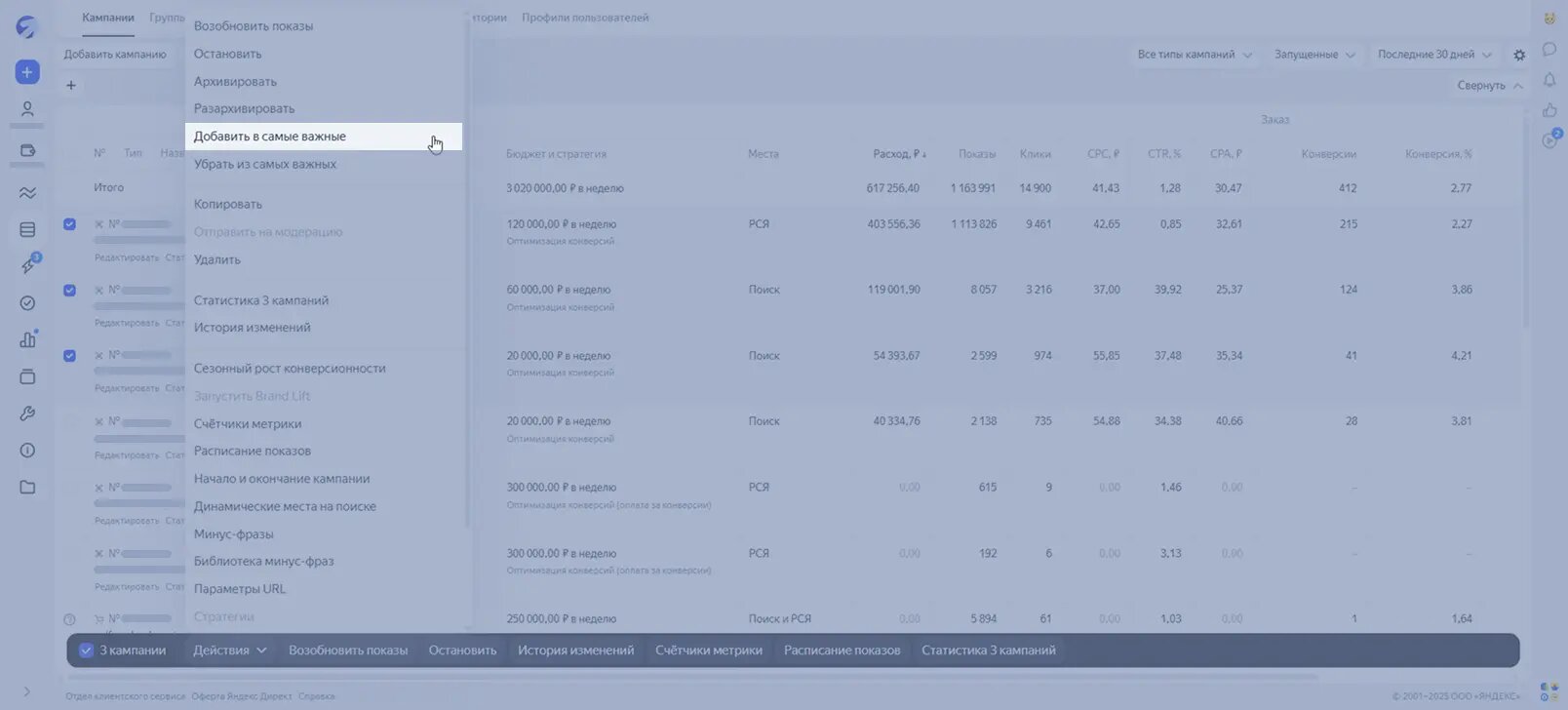Tick the checkbox of the 40 334,76 campaign row

pos(69,421)
